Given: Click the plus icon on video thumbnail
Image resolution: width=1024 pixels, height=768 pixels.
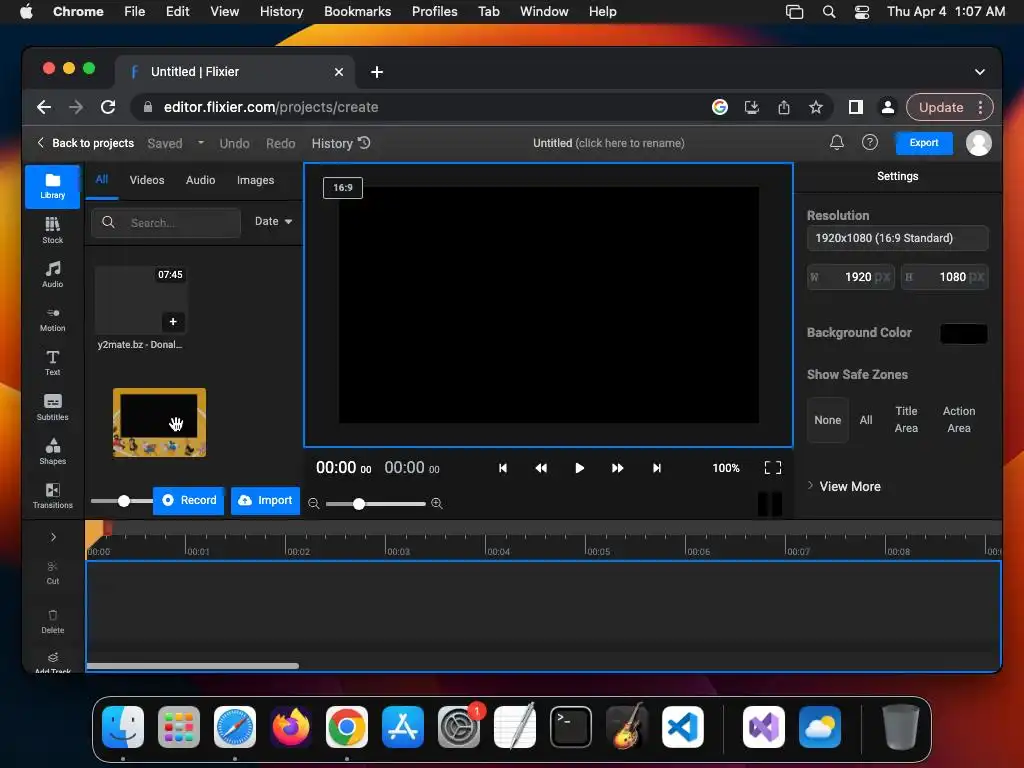Looking at the screenshot, I should [x=173, y=321].
